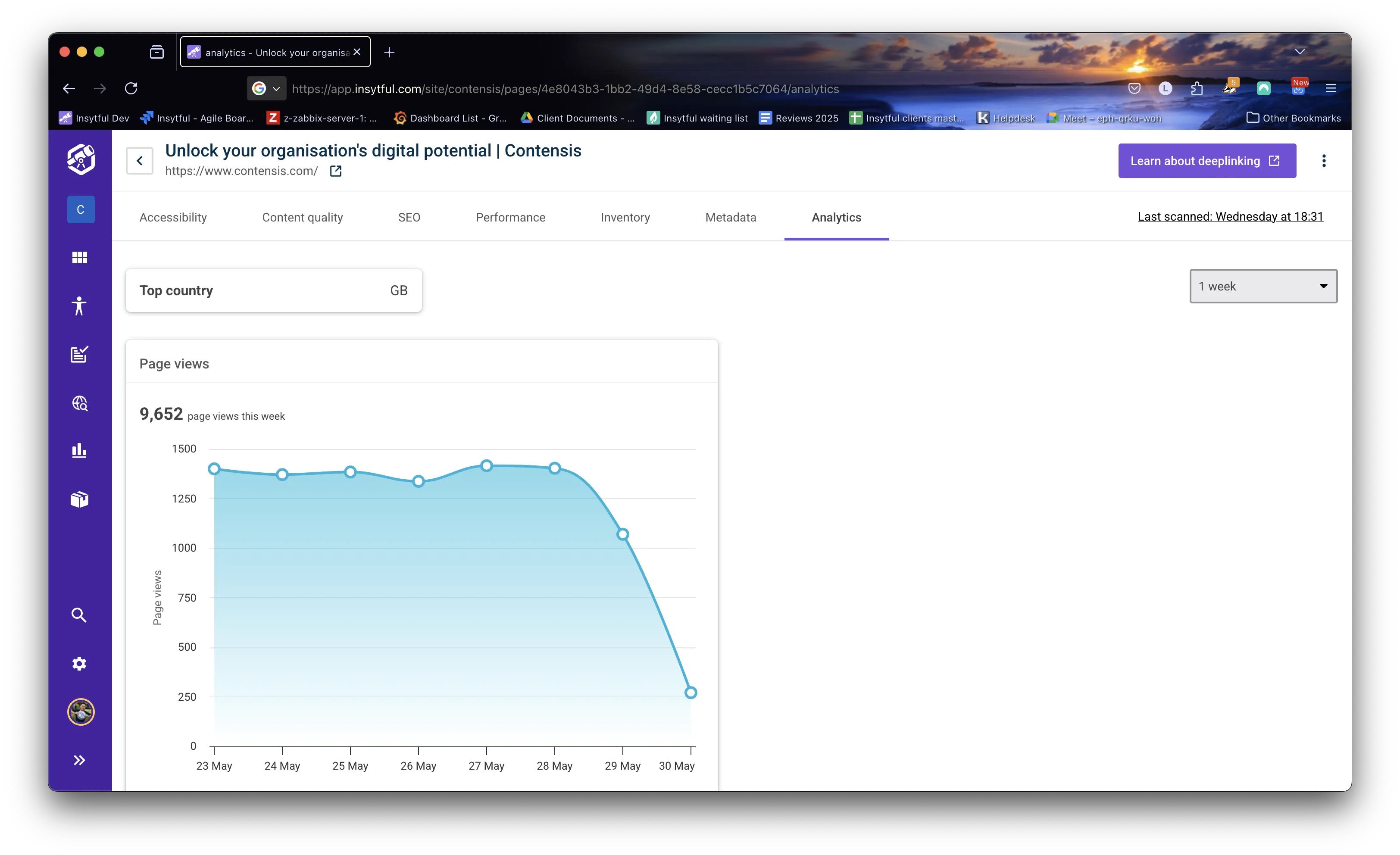
Task: Select the 30 May data point on the chart
Action: (691, 692)
